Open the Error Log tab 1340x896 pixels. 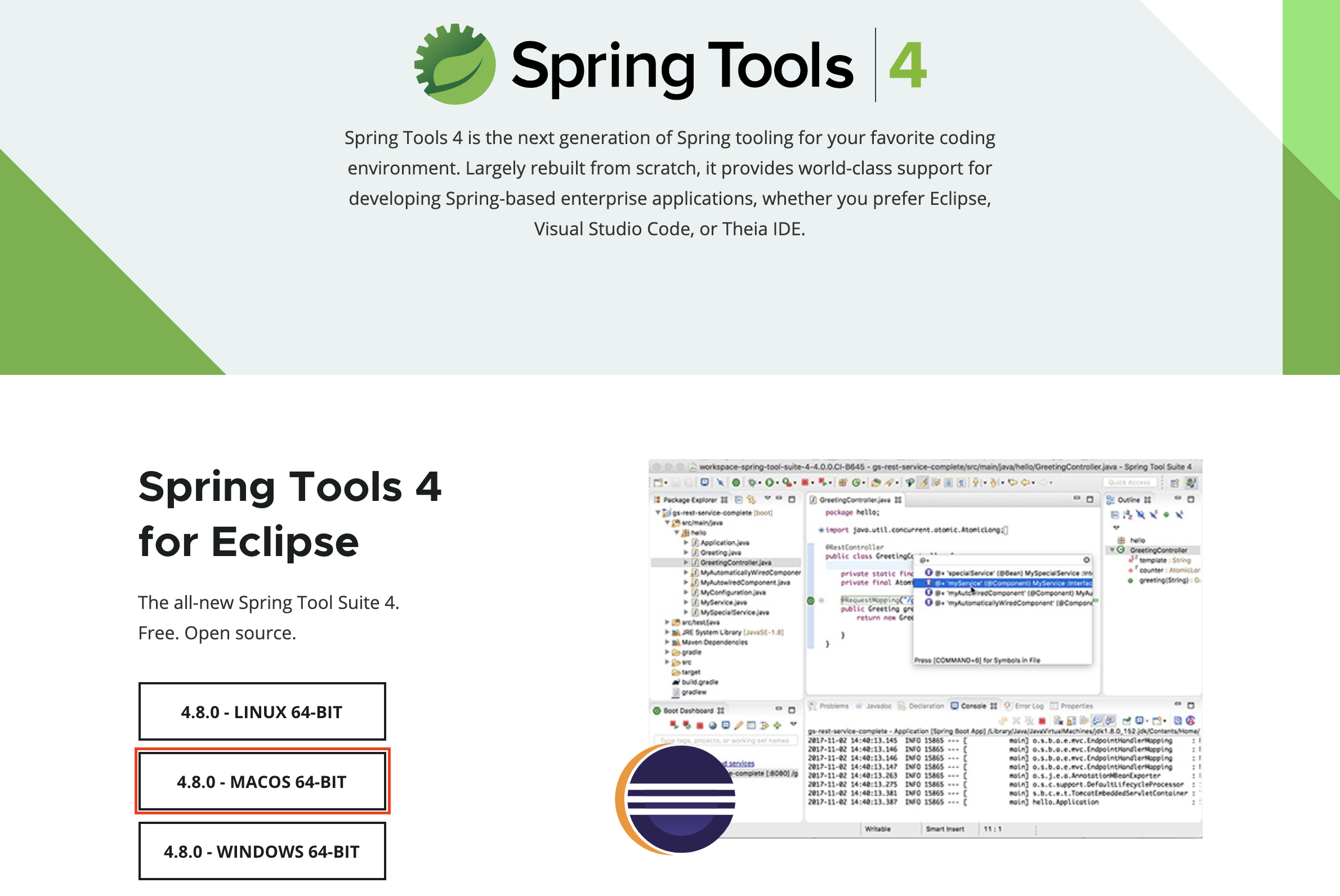tap(1029, 706)
